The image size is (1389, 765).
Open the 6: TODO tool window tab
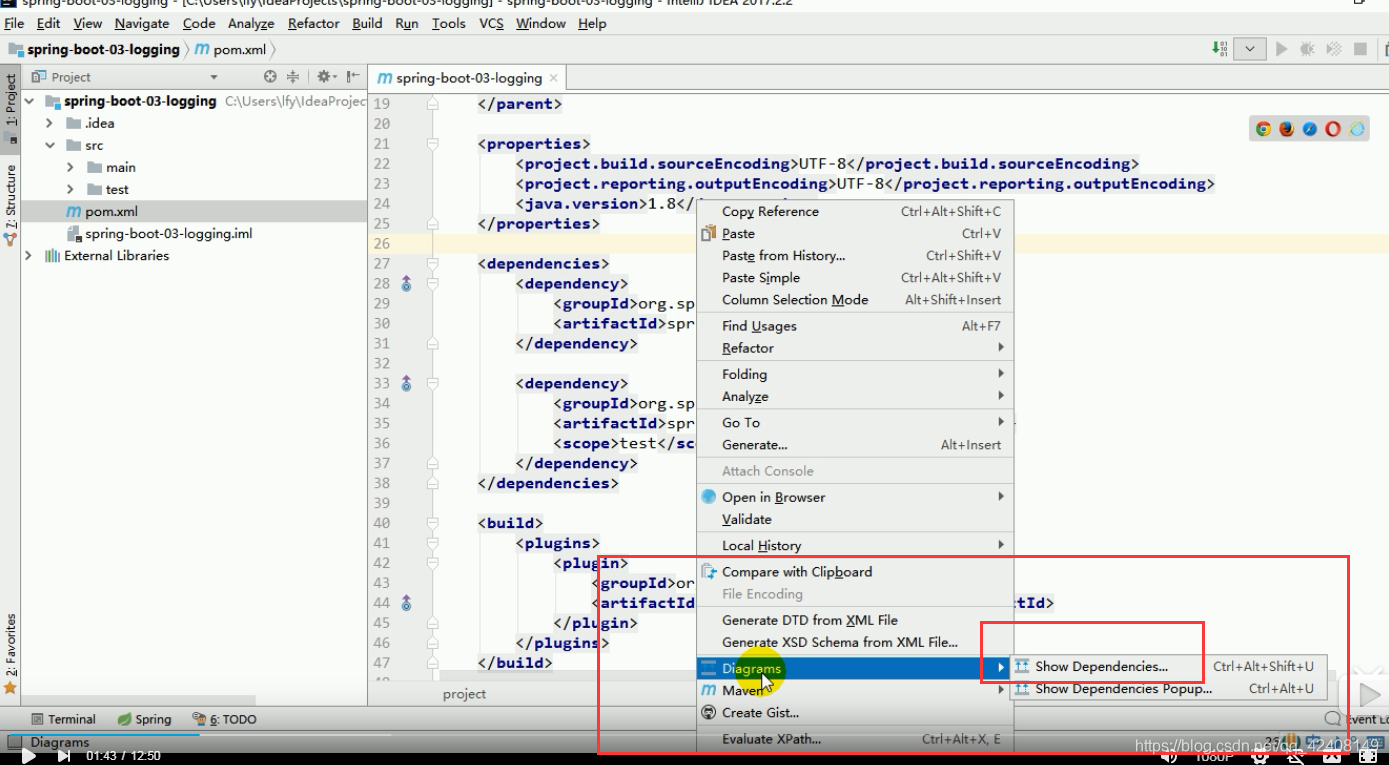225,719
